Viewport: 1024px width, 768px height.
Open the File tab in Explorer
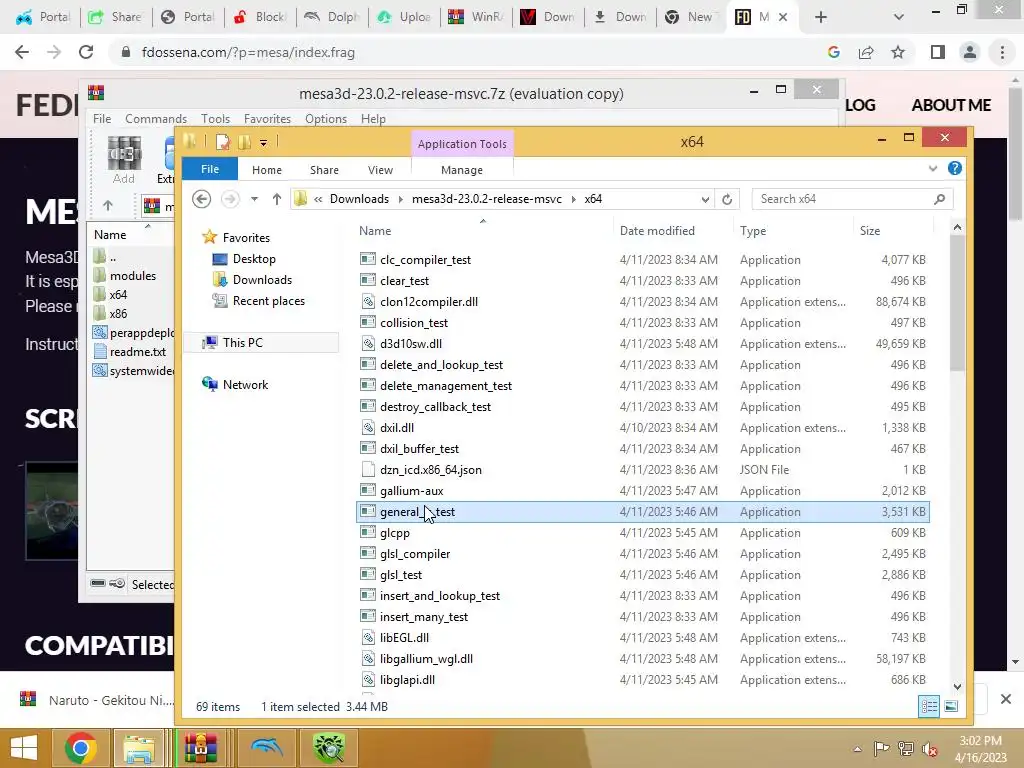(210, 169)
